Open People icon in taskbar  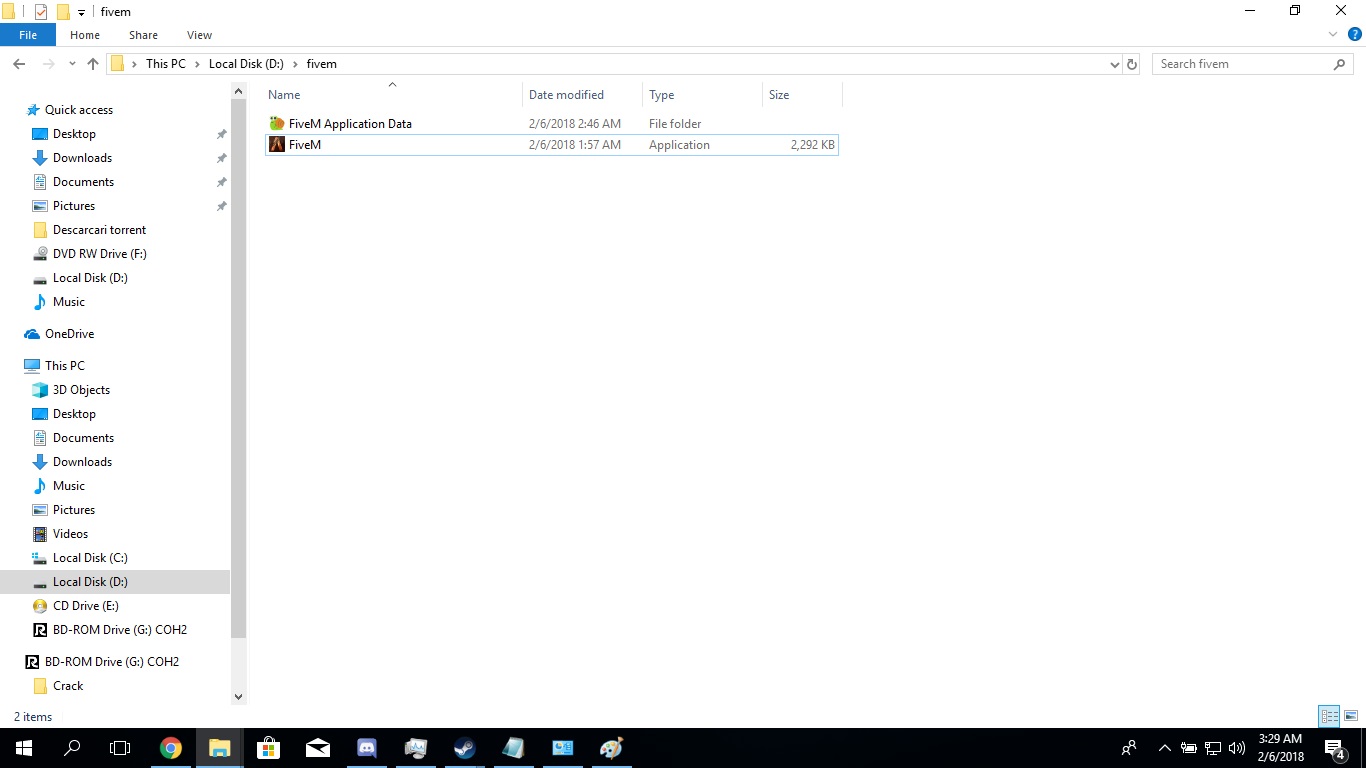pyautogui.click(x=1129, y=748)
